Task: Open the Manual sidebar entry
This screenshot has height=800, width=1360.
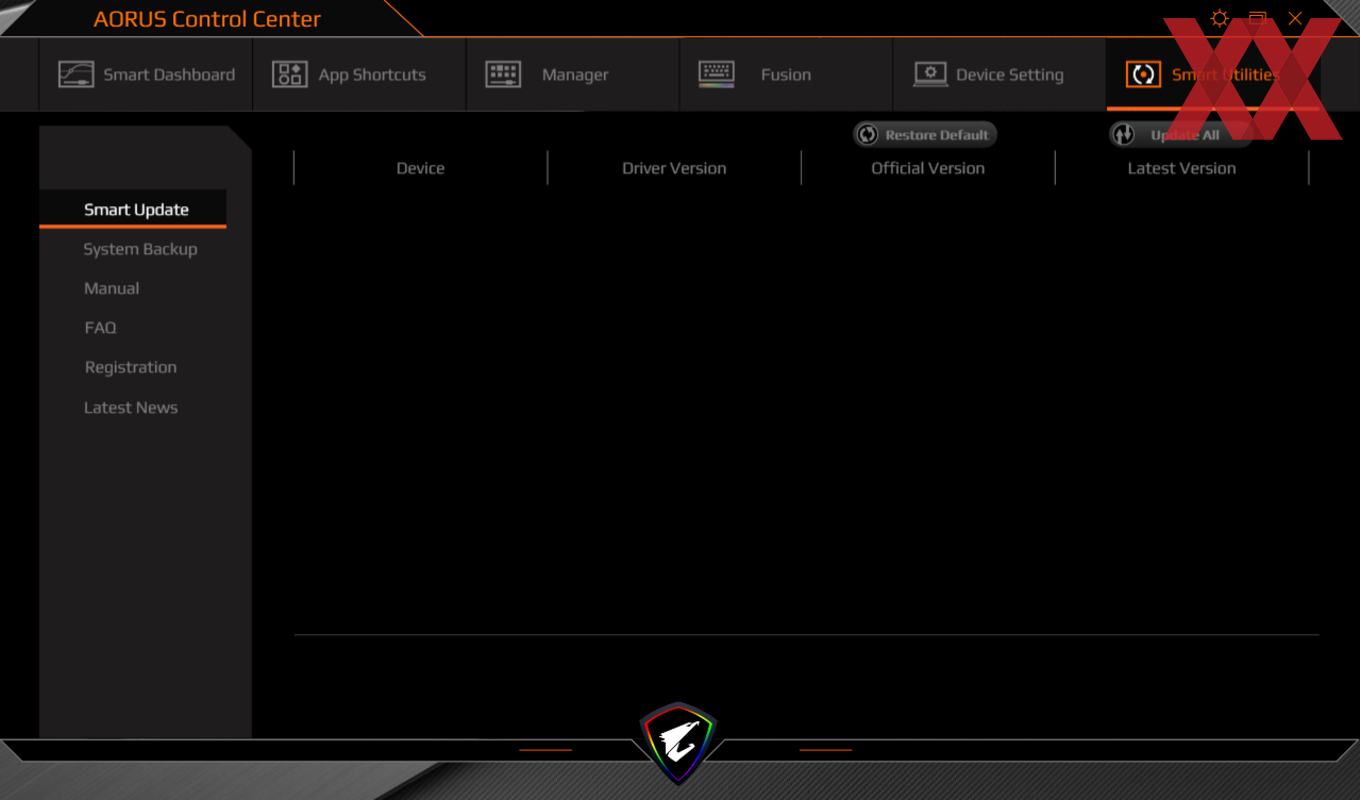Action: pos(112,288)
